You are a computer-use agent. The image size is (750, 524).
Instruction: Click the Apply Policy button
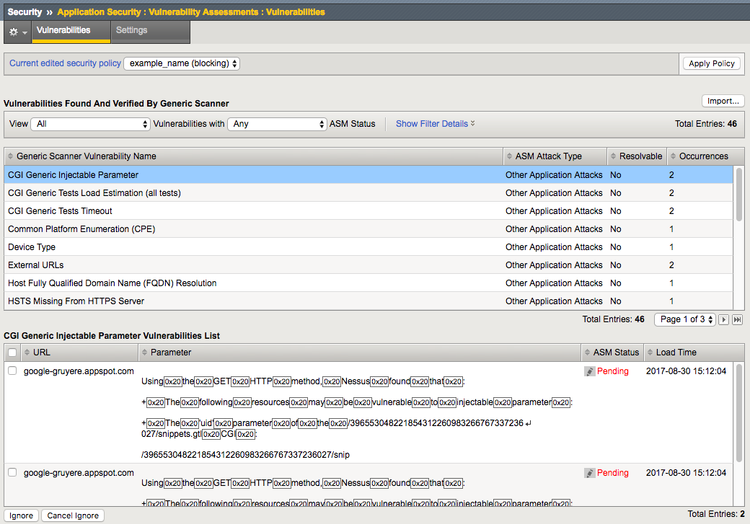(711, 63)
